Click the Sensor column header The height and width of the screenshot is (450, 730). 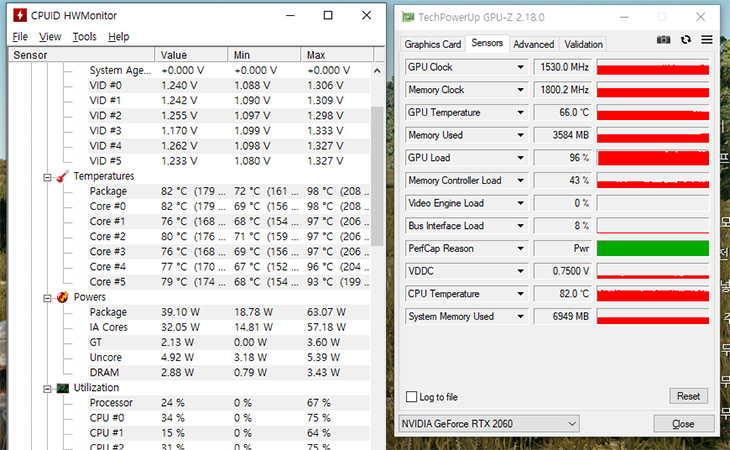[82, 55]
